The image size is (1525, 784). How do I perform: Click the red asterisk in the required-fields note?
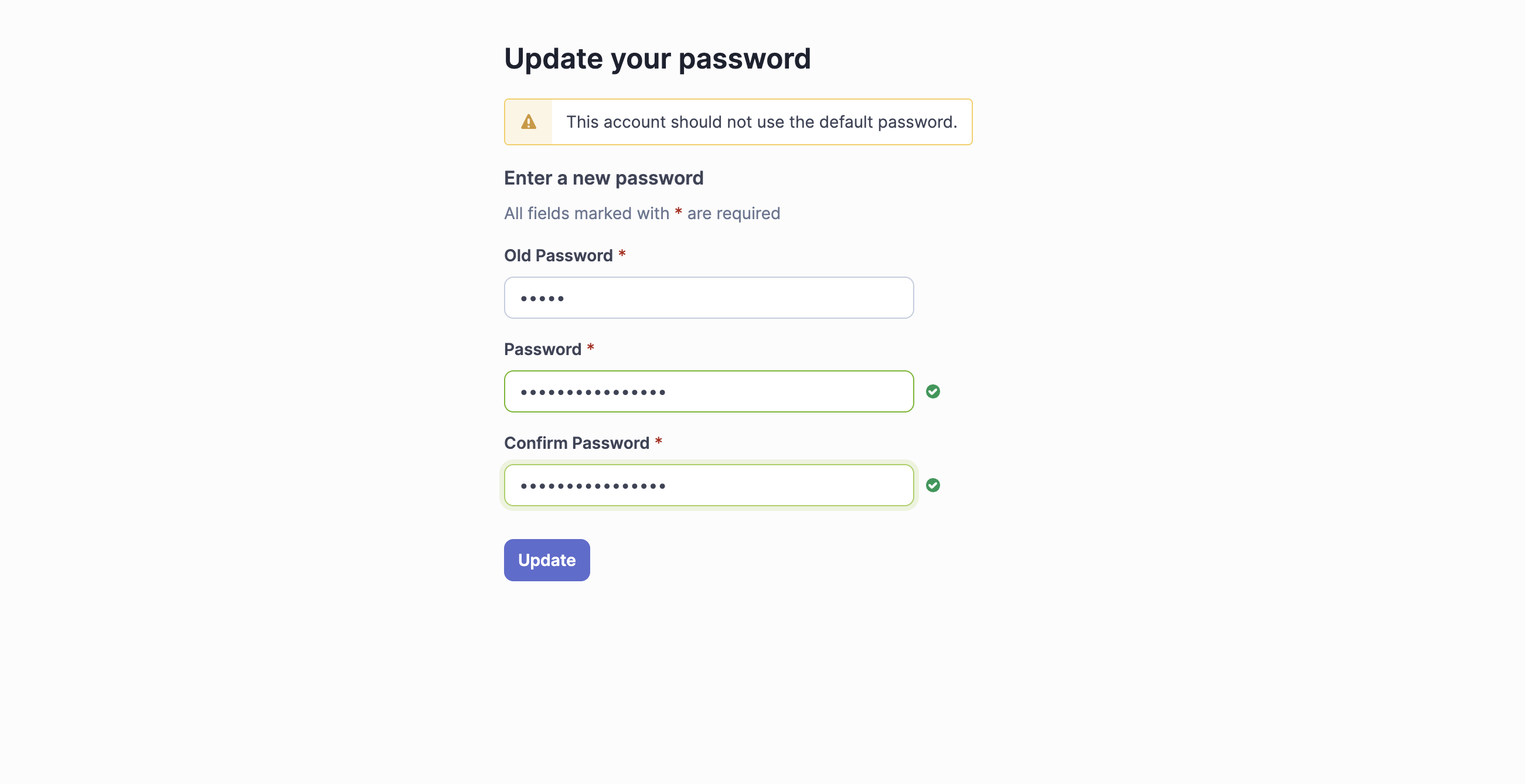[679, 212]
